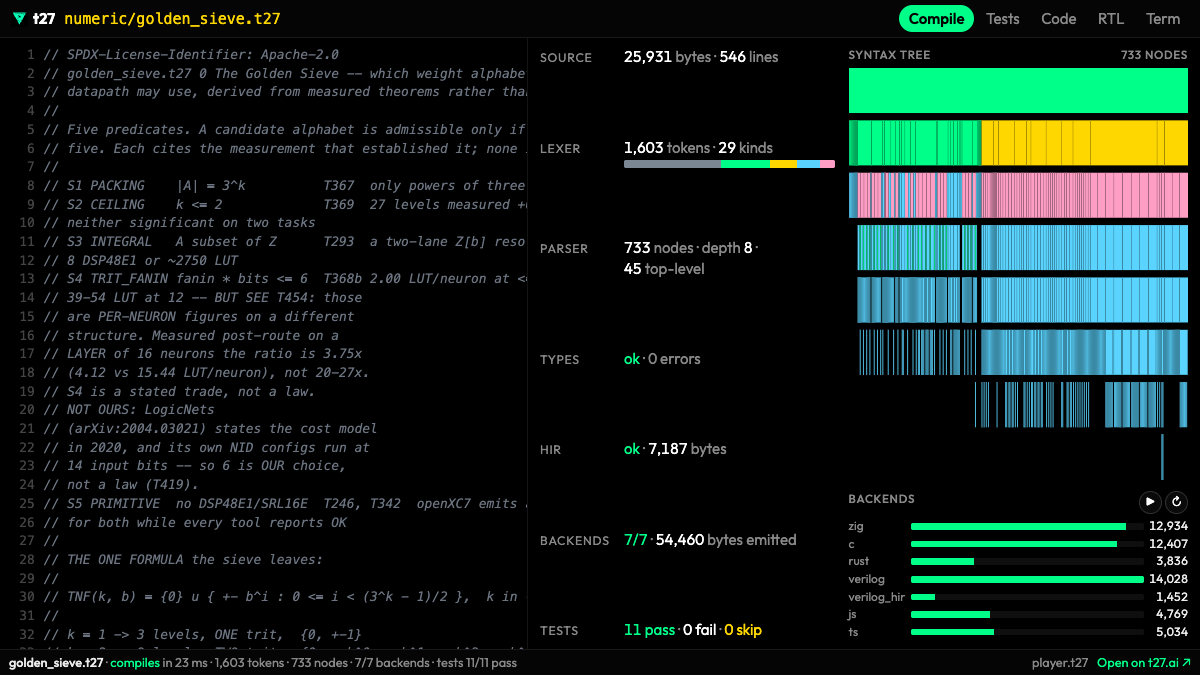
Task: Click the 7/7 54,460 bytes emitted text
Action: tap(710, 540)
